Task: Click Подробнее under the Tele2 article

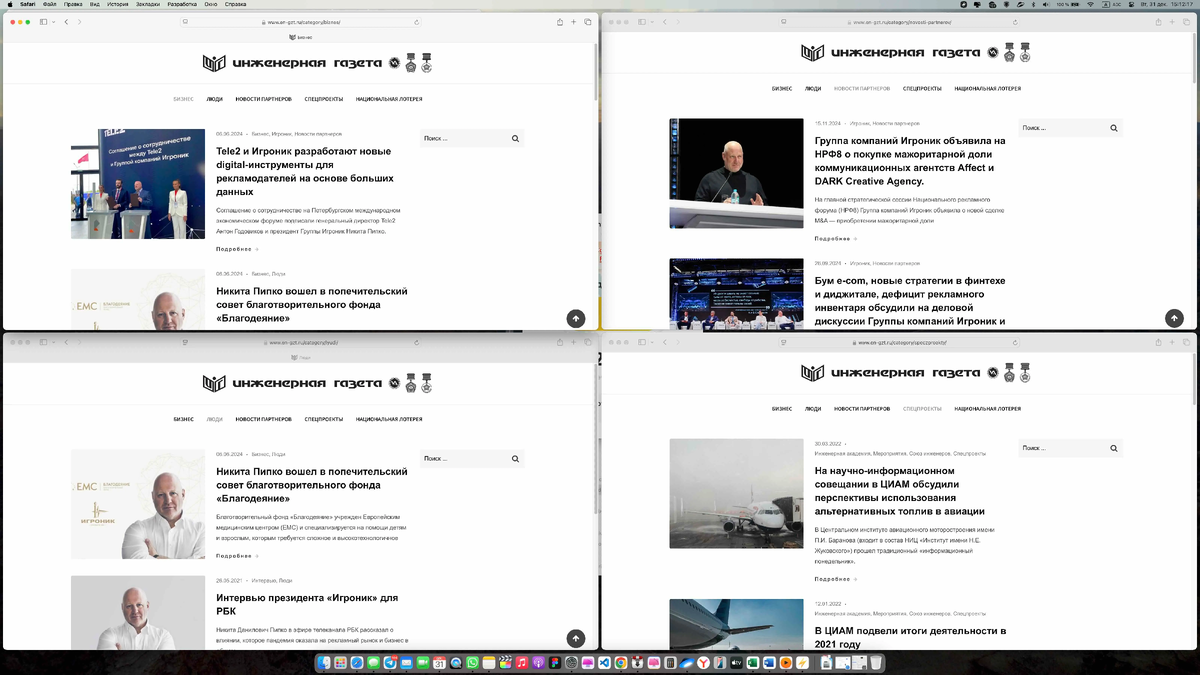Action: (234, 248)
